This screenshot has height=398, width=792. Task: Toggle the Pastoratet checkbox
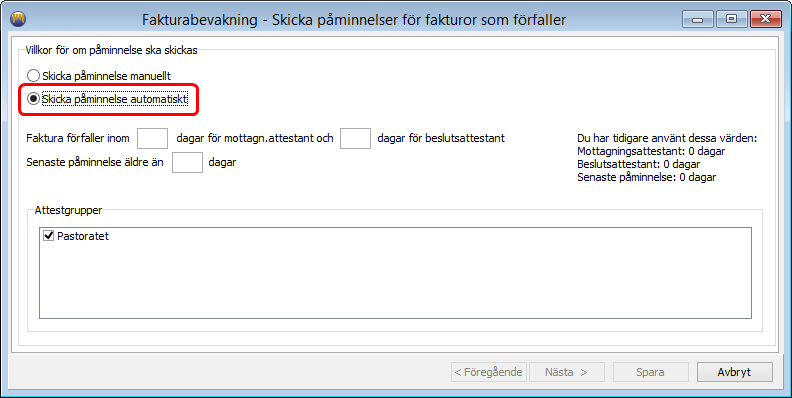pyautogui.click(x=49, y=236)
